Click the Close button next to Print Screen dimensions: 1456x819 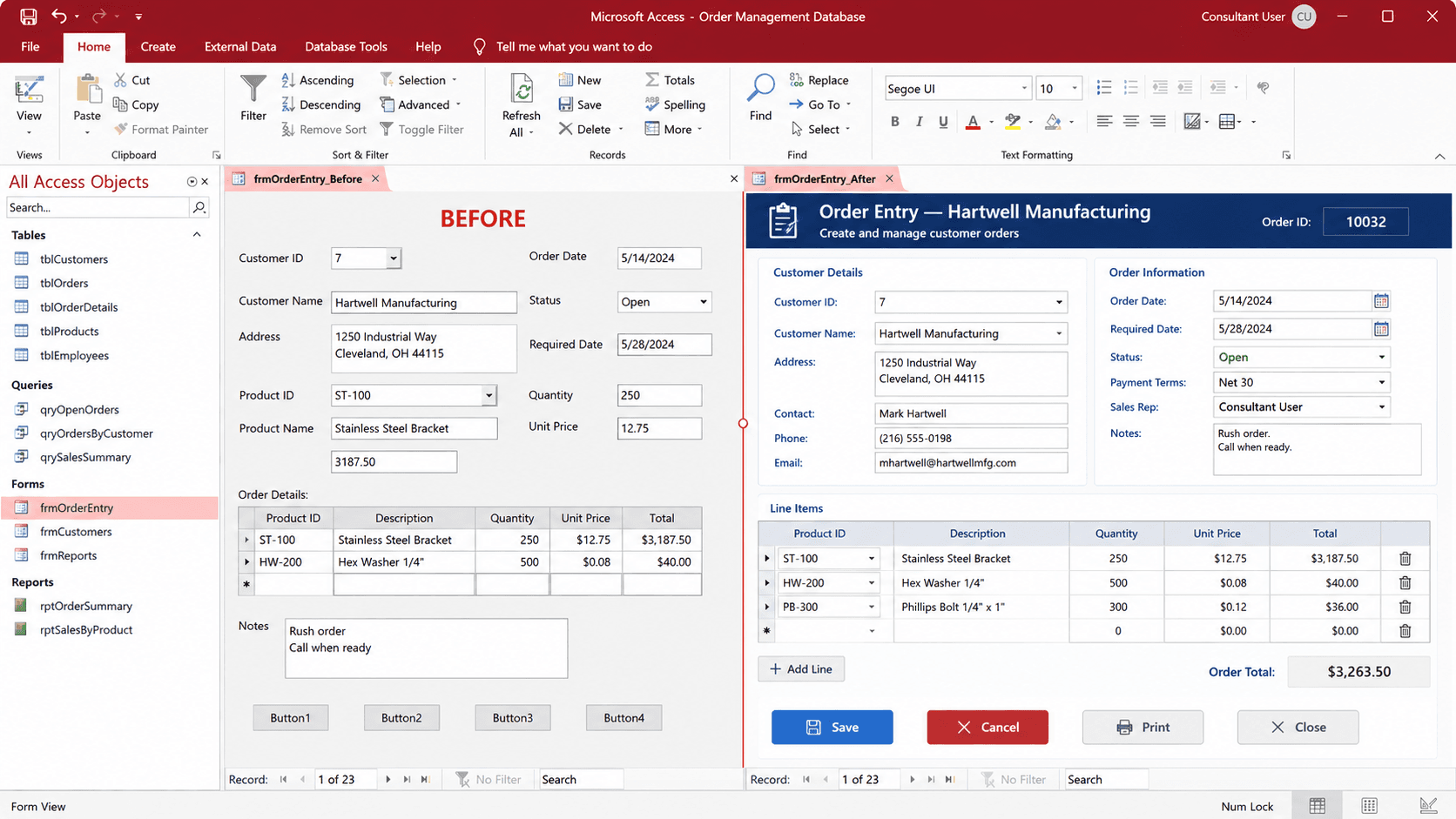pyautogui.click(x=1298, y=727)
